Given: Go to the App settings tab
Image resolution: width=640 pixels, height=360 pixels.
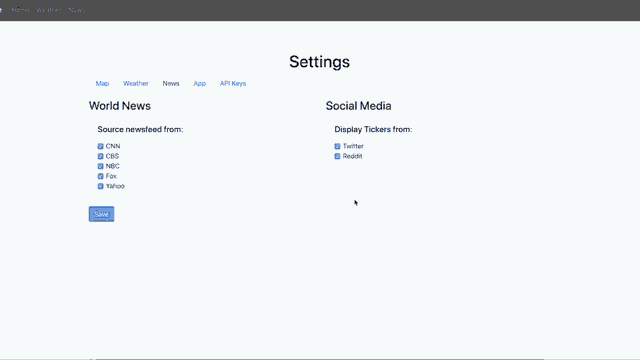Looking at the screenshot, I should click(x=200, y=83).
